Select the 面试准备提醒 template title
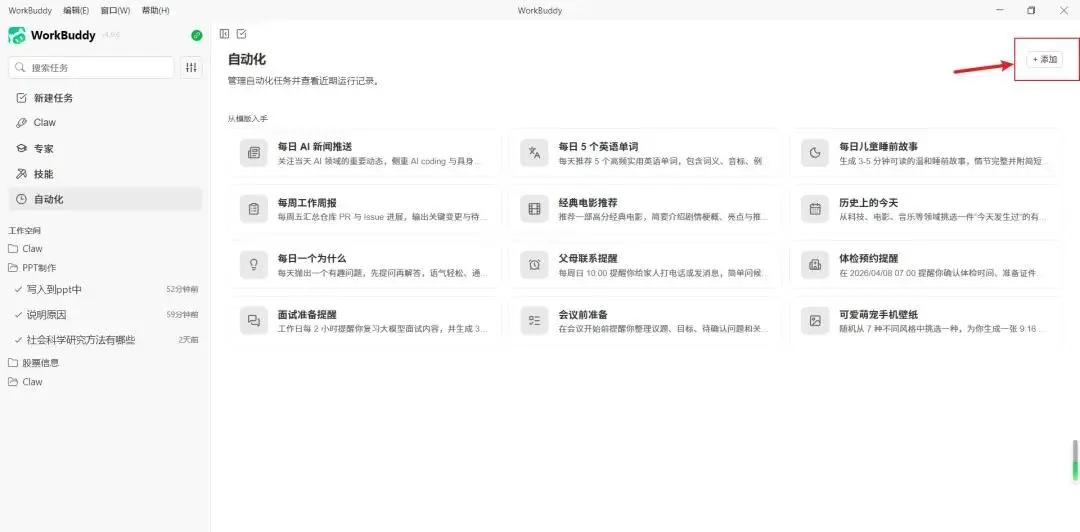The width and height of the screenshot is (1080, 532). pyautogui.click(x=307, y=314)
